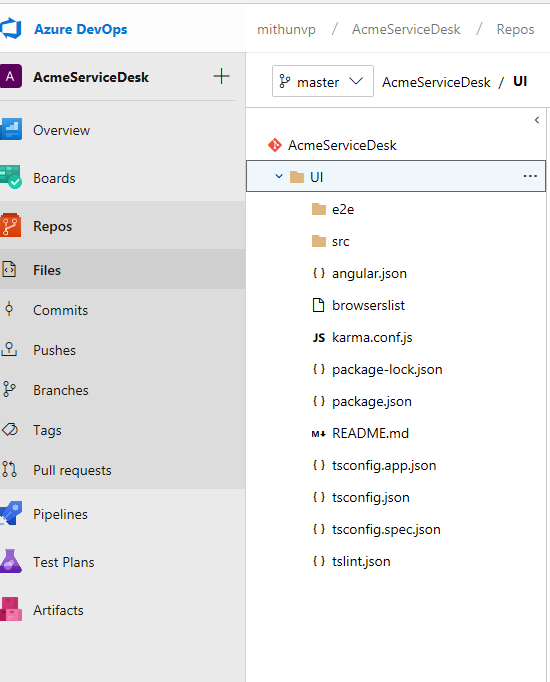Click the Azure DevOps logo icon
Viewport: 550px width, 682px height.
tap(10, 29)
